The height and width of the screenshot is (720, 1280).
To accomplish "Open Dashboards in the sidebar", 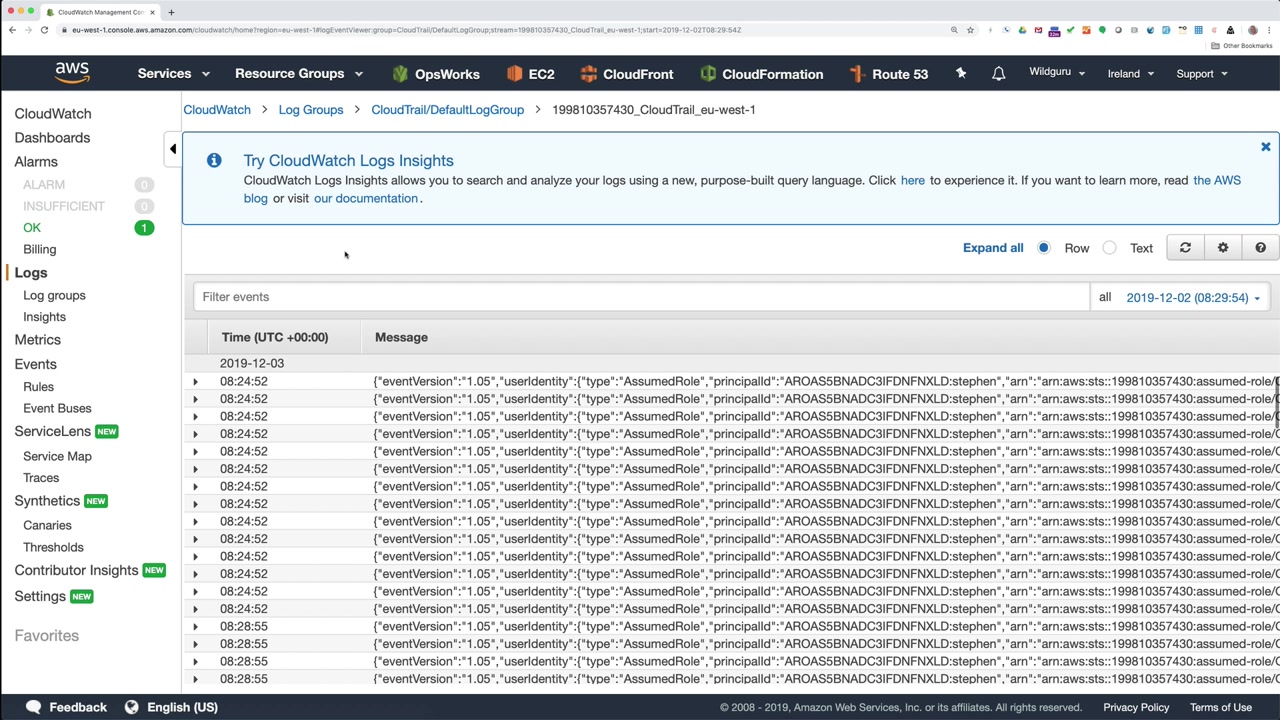I will [52, 138].
